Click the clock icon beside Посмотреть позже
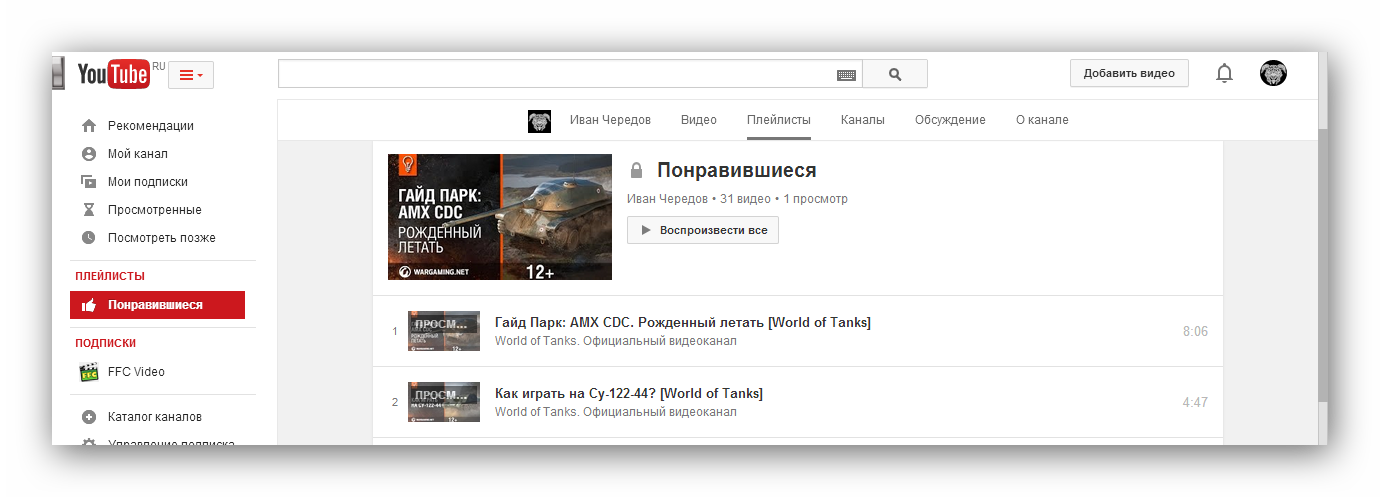Viewport: 1380px width, 497px height. tap(89, 238)
